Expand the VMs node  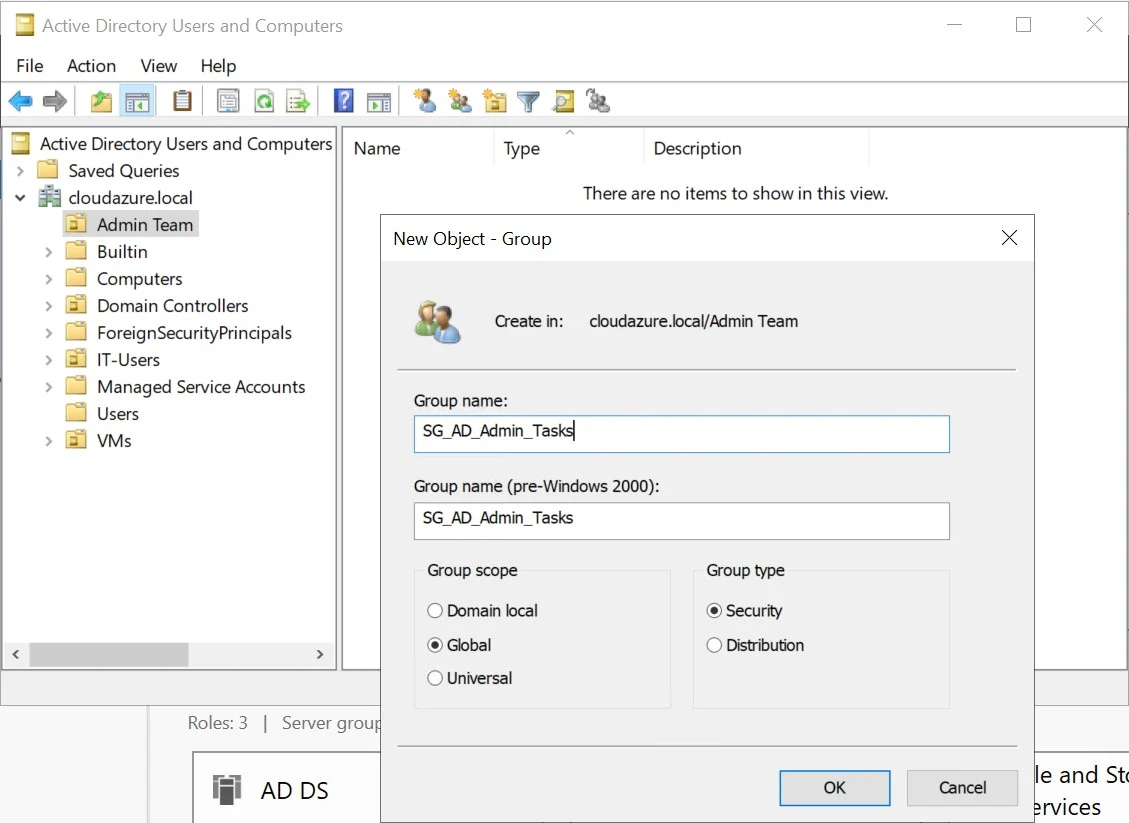point(48,441)
